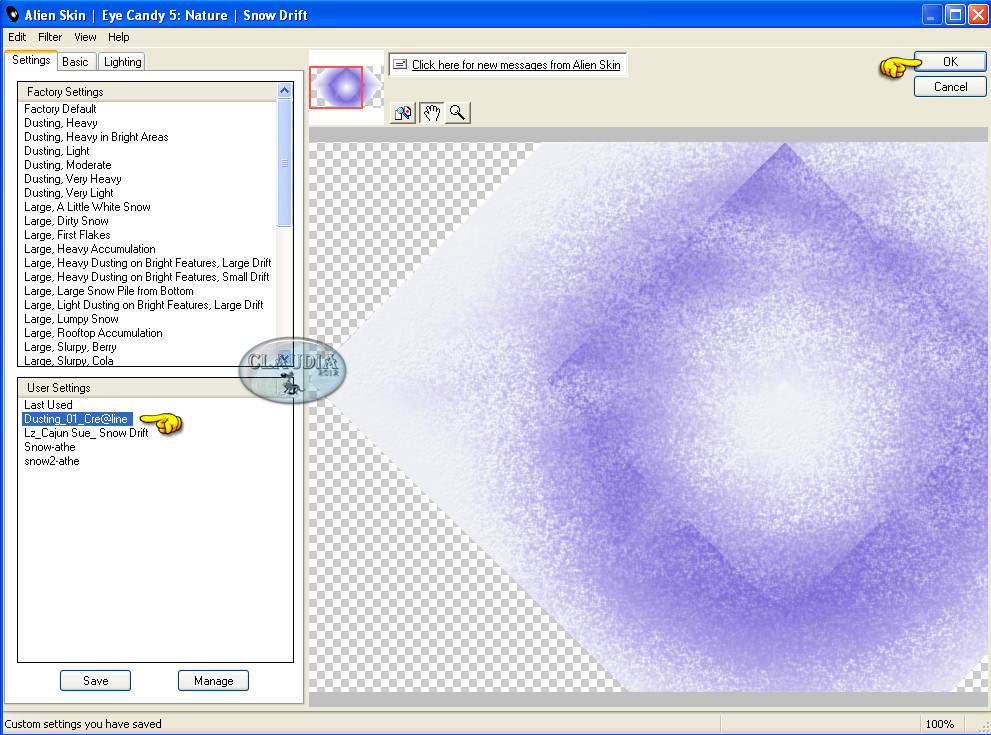Click the 100% zoom level indicator
Screen dimensions: 991x735
[939, 724]
